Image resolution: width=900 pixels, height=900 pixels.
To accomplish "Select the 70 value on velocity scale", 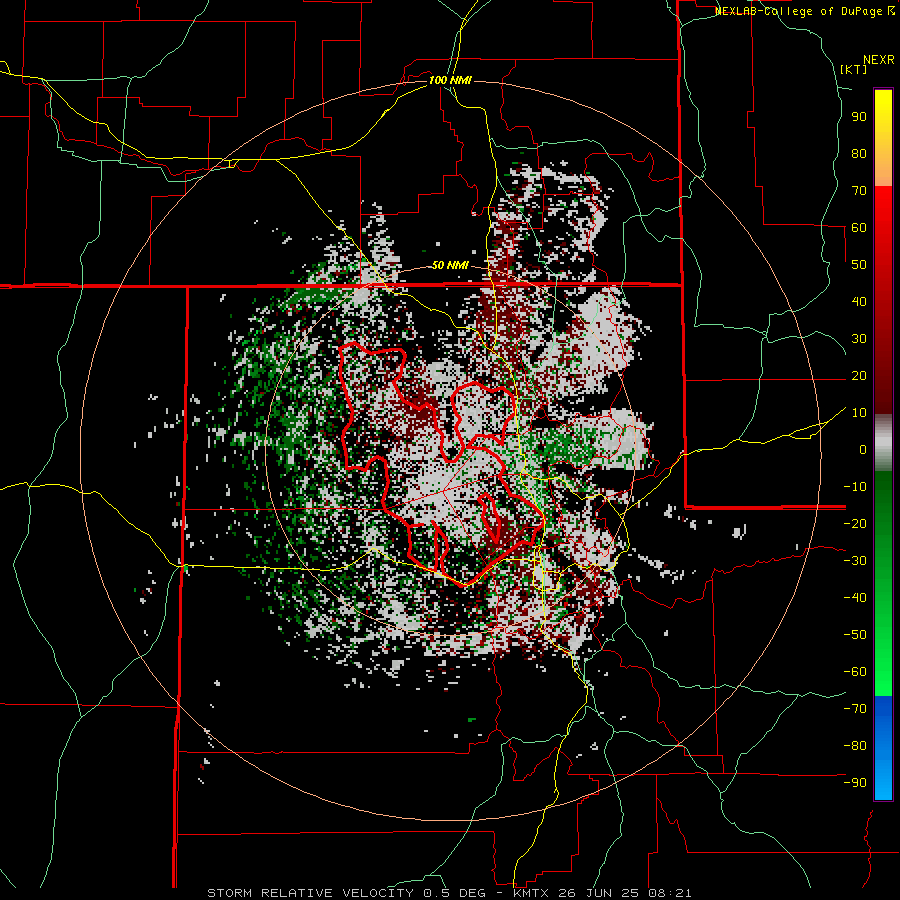I will (x=859, y=191).
